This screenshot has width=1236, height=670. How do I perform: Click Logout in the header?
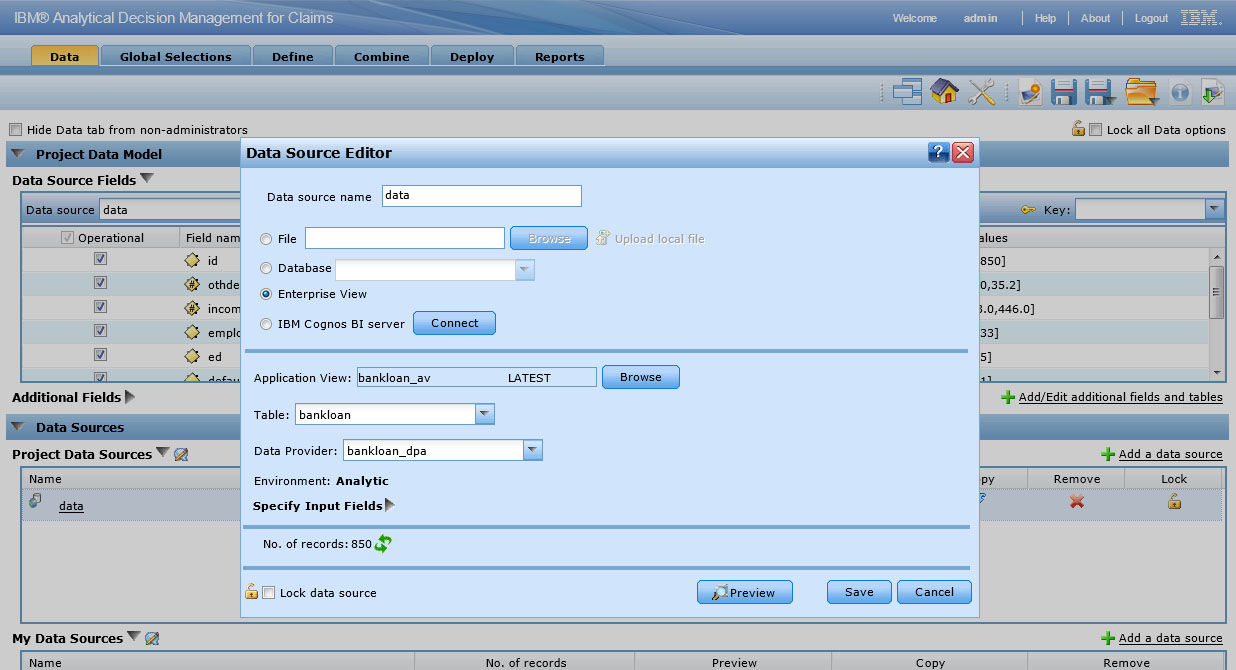[1151, 18]
